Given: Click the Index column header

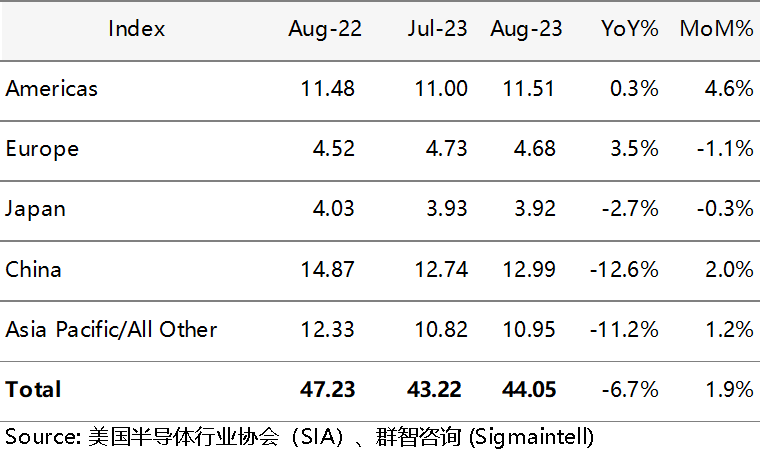Looking at the screenshot, I should (136, 29).
